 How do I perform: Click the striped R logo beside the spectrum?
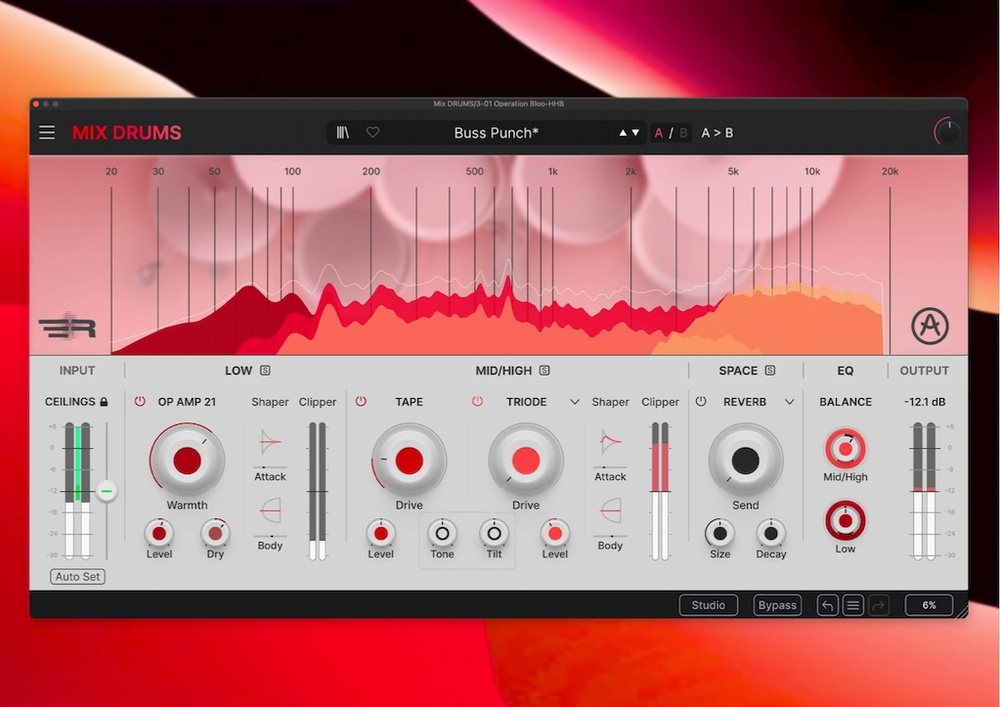[x=68, y=326]
